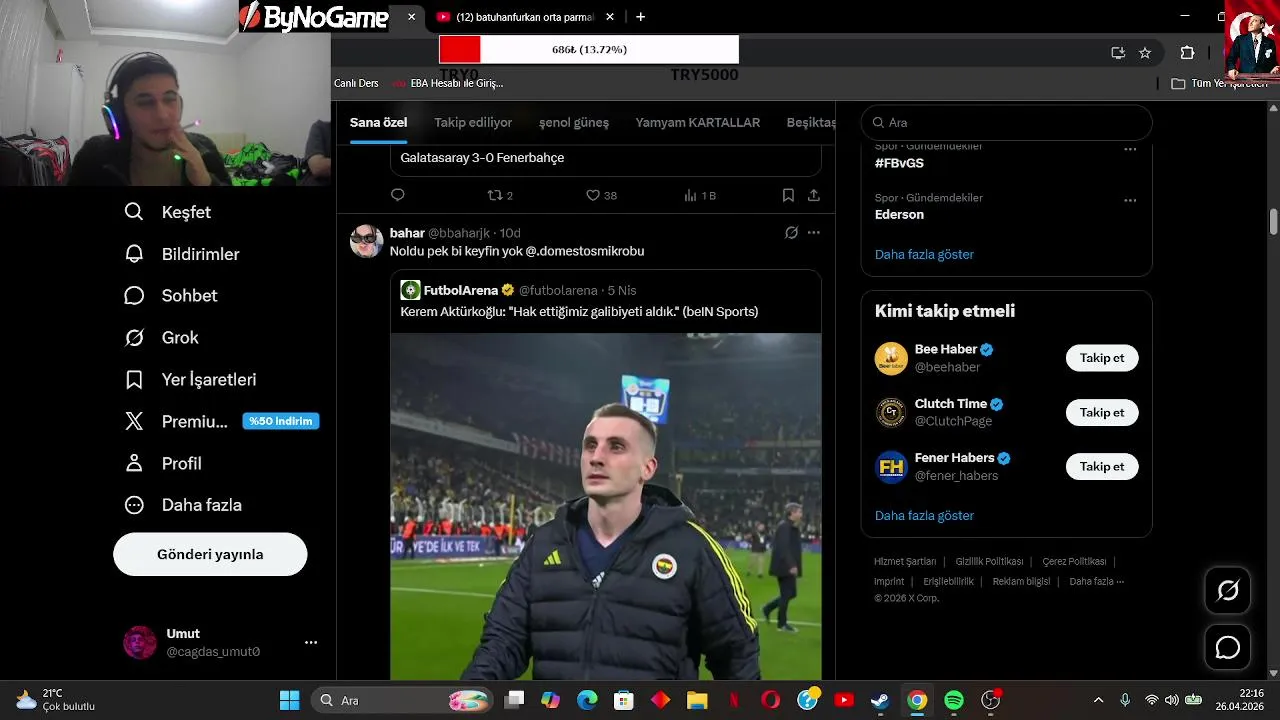1280x720 pixels.
Task: Open Kerem Aktürkoğlu photo in quoted post
Action: 606,506
